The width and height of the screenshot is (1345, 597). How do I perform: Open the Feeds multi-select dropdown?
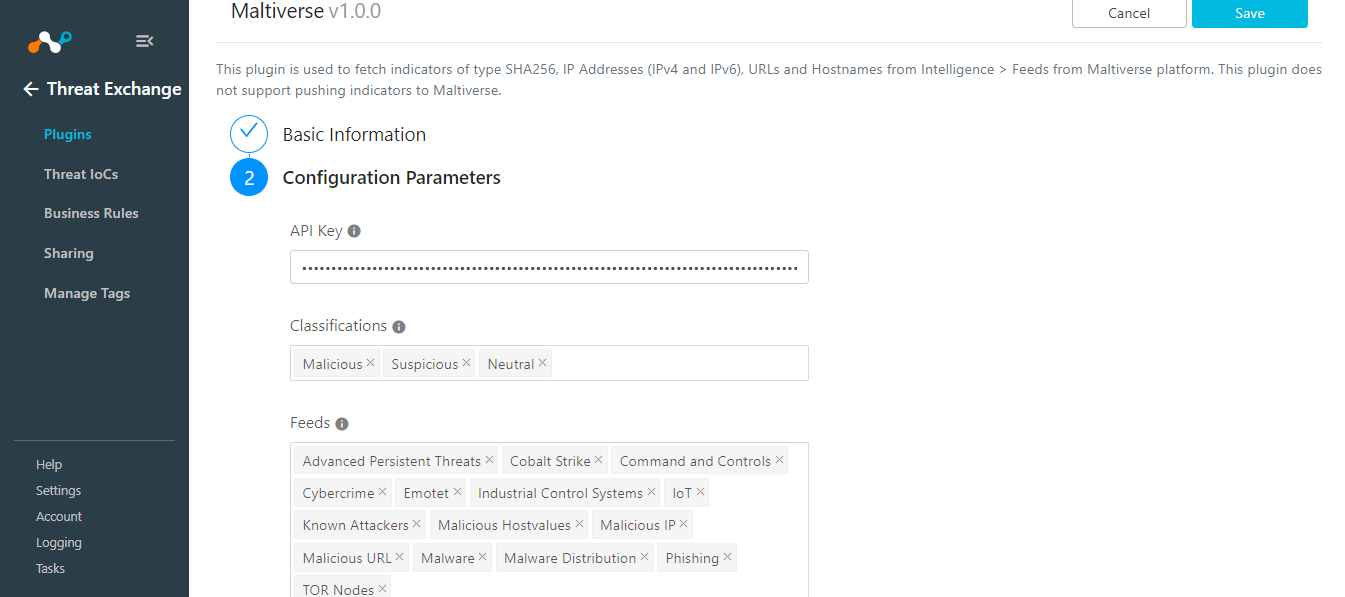tap(549, 520)
